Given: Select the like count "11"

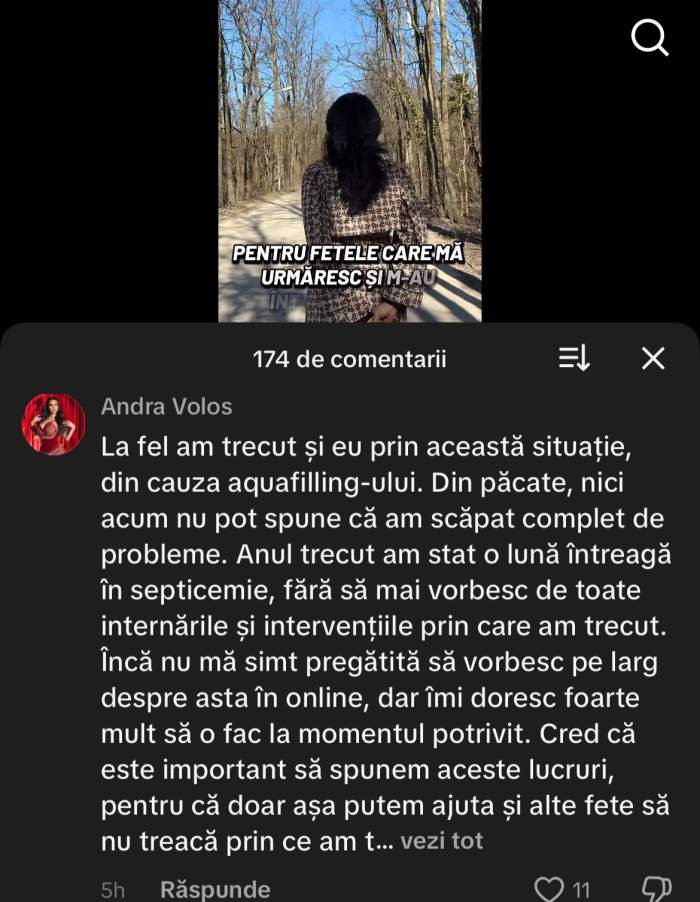Looking at the screenshot, I should 581,890.
